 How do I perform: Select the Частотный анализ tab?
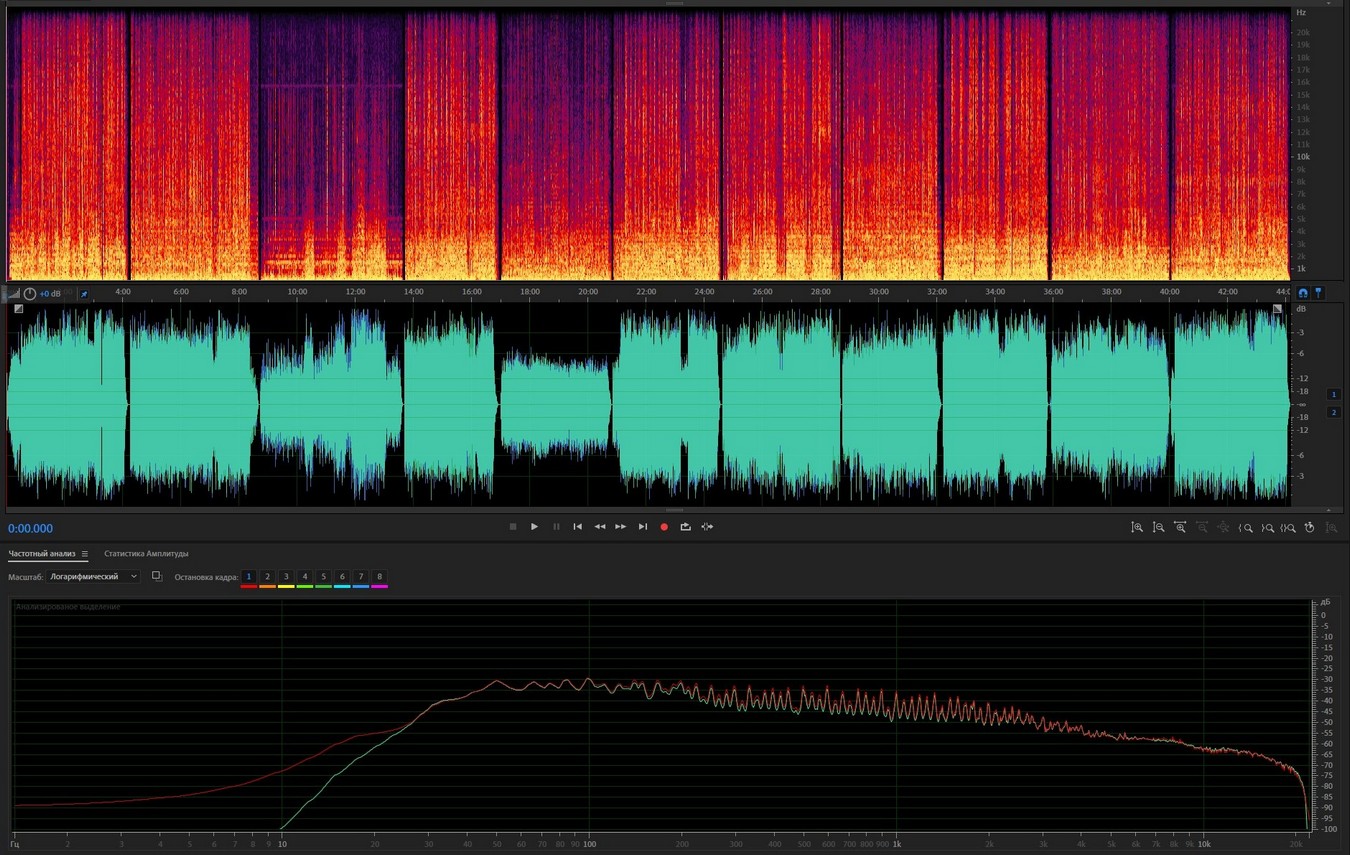point(41,554)
